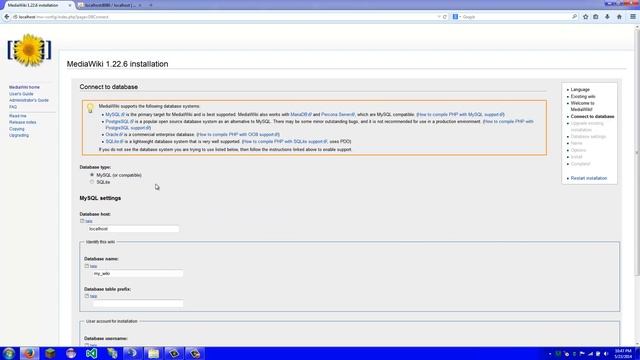Viewport: 640px width, 360px height.
Task: Follow the MariaDB link
Action: click(301, 115)
